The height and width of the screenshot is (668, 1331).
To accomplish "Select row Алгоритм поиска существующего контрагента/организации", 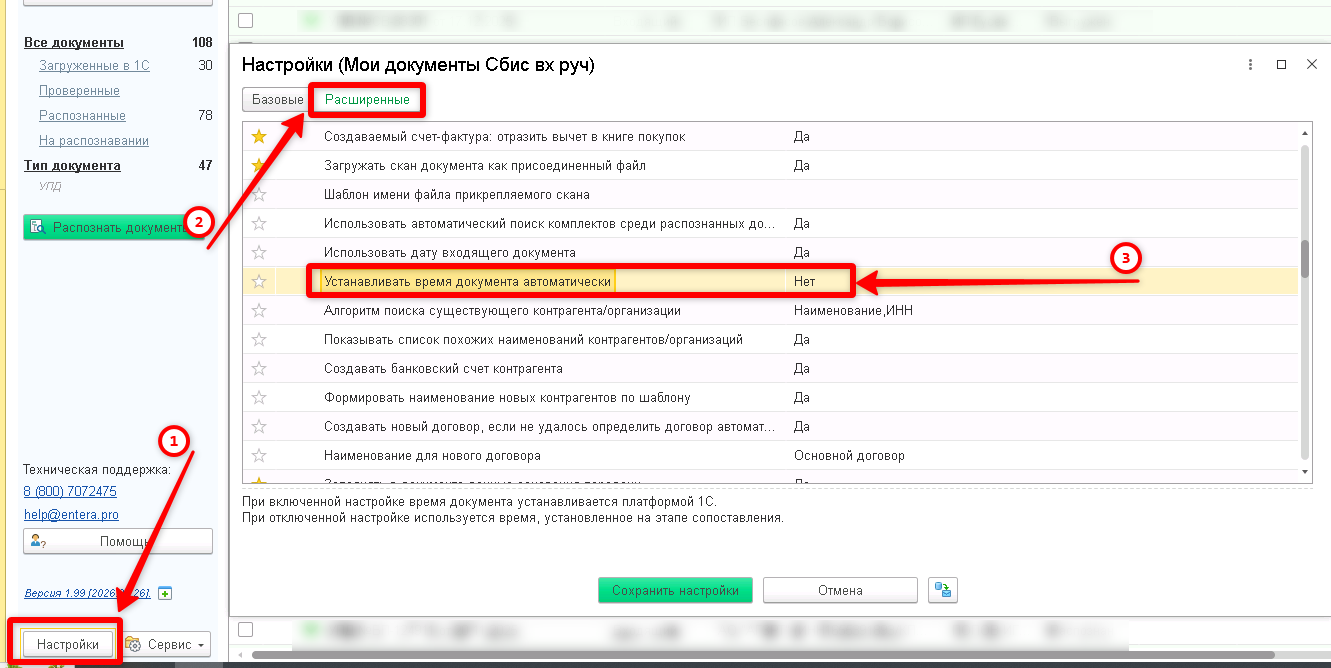I will (770, 310).
